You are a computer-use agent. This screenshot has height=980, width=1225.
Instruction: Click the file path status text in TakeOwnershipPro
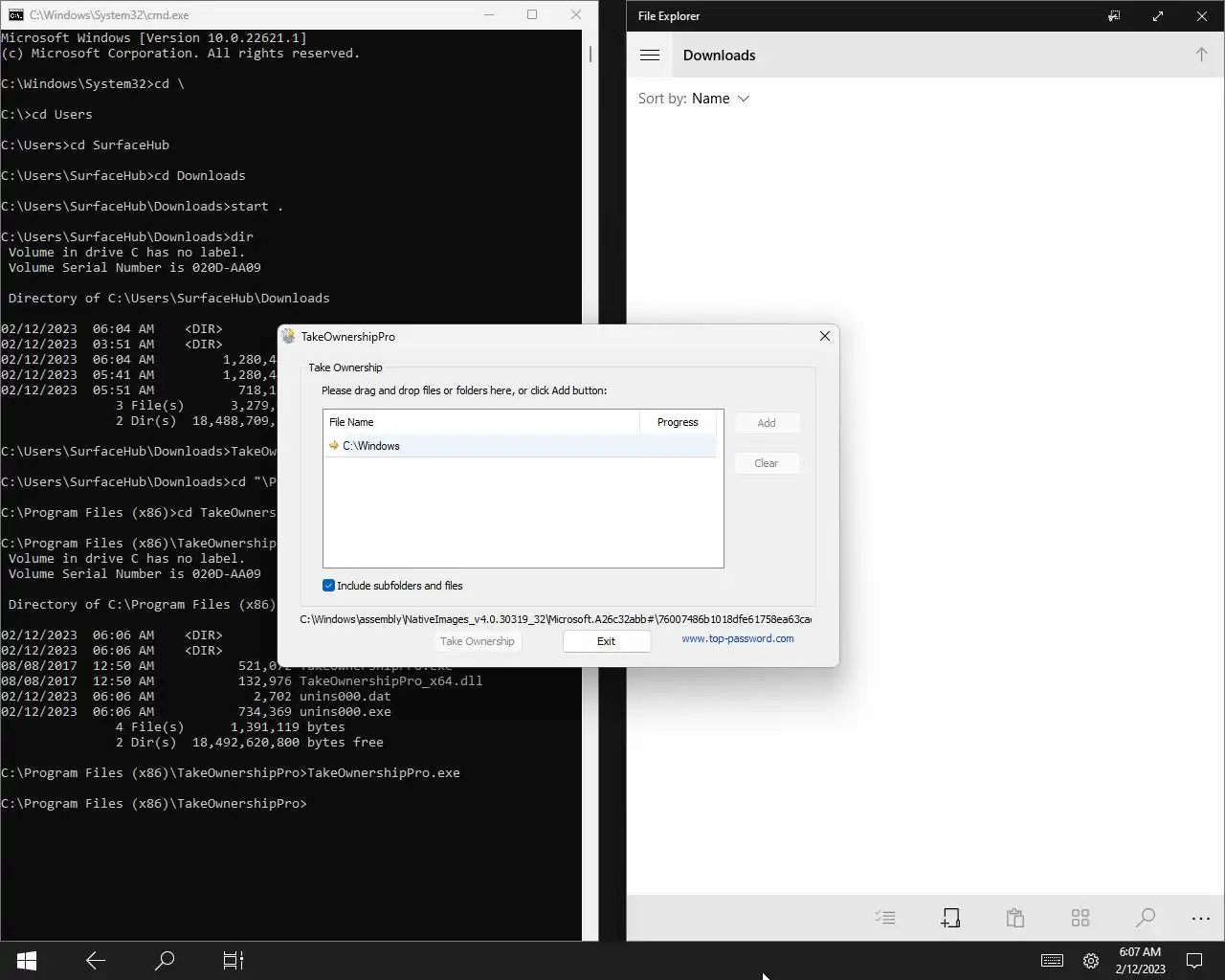point(556,619)
